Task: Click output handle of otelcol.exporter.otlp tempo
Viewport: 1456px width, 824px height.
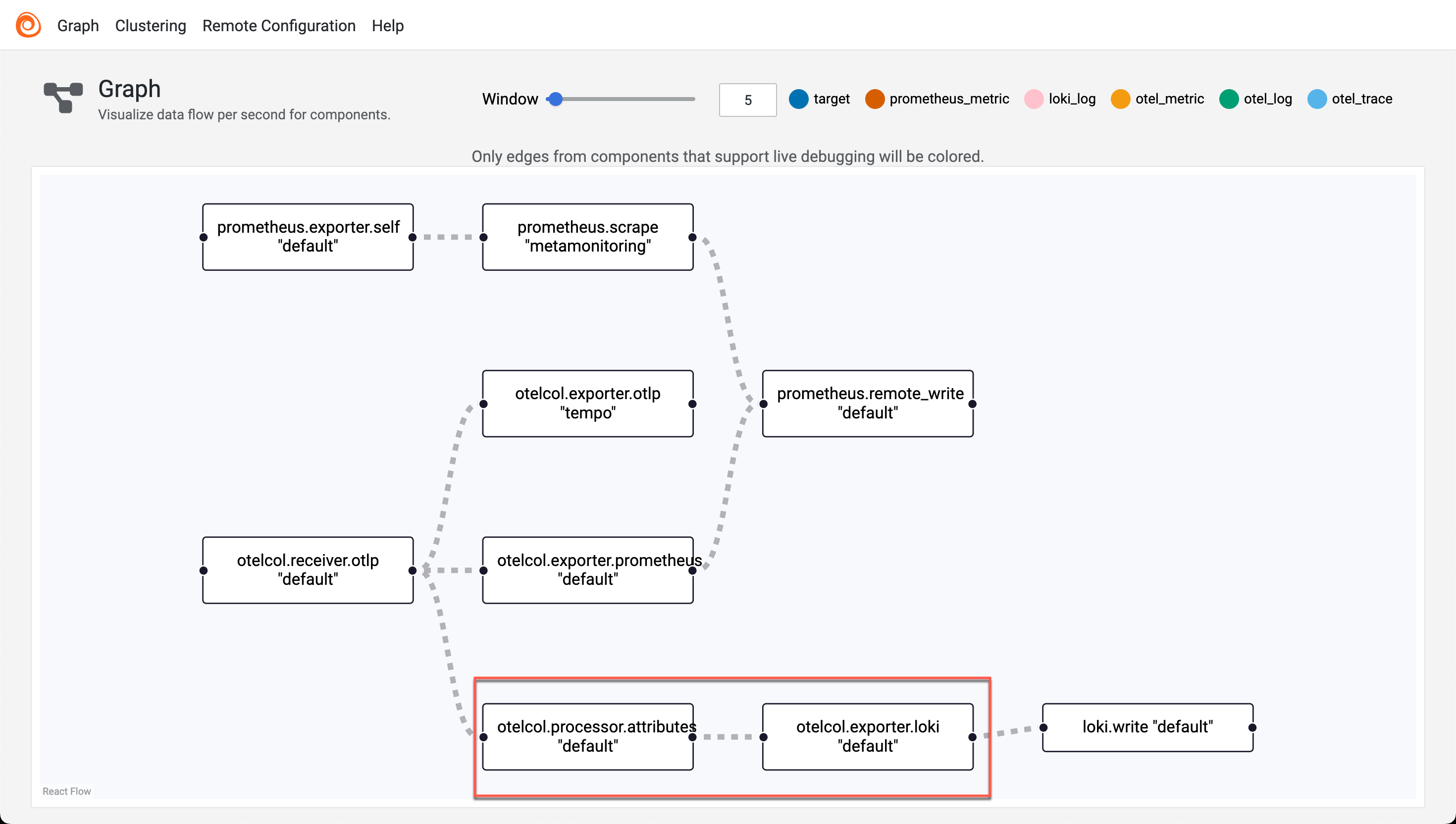Action: (x=693, y=404)
